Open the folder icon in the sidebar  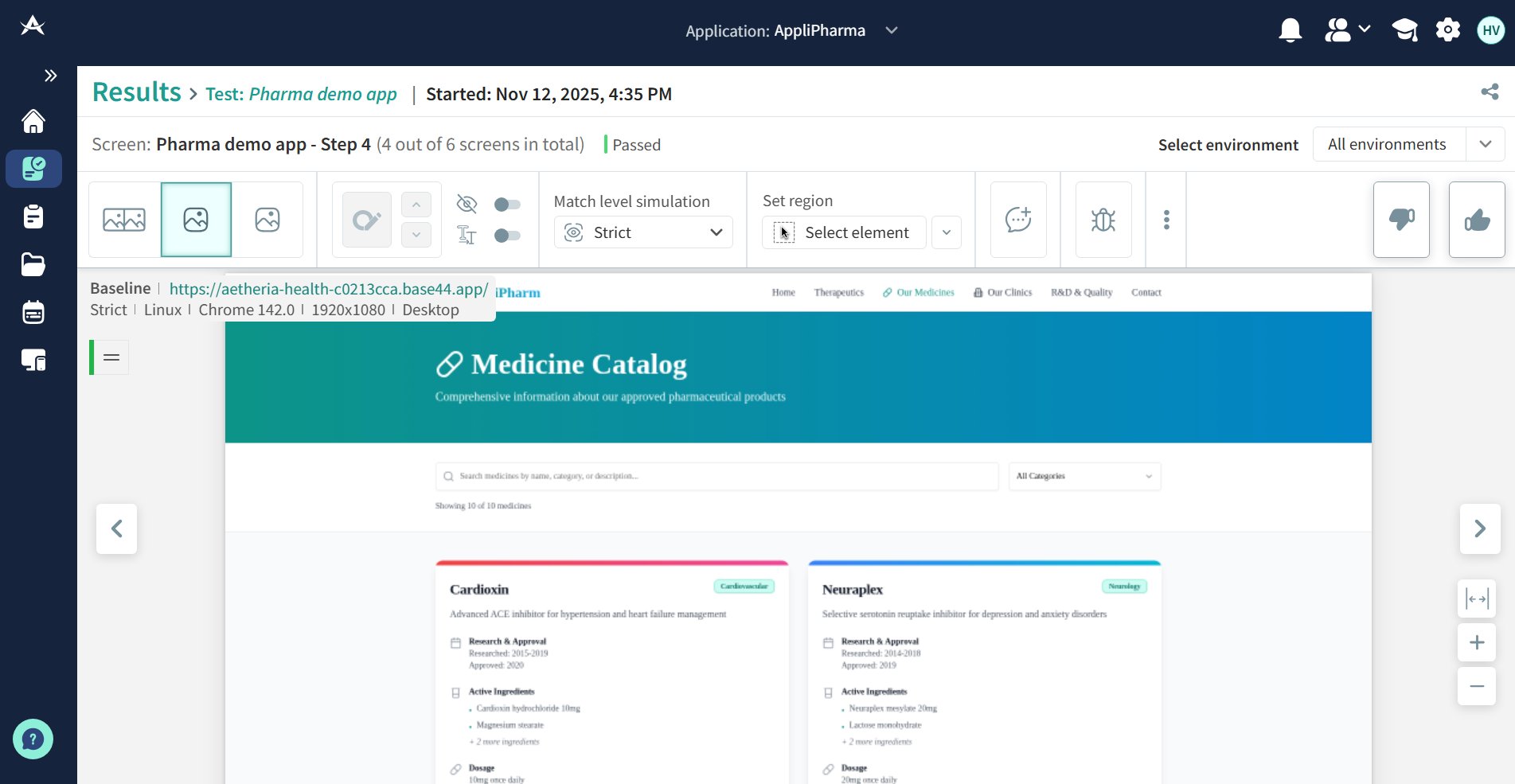click(x=33, y=264)
